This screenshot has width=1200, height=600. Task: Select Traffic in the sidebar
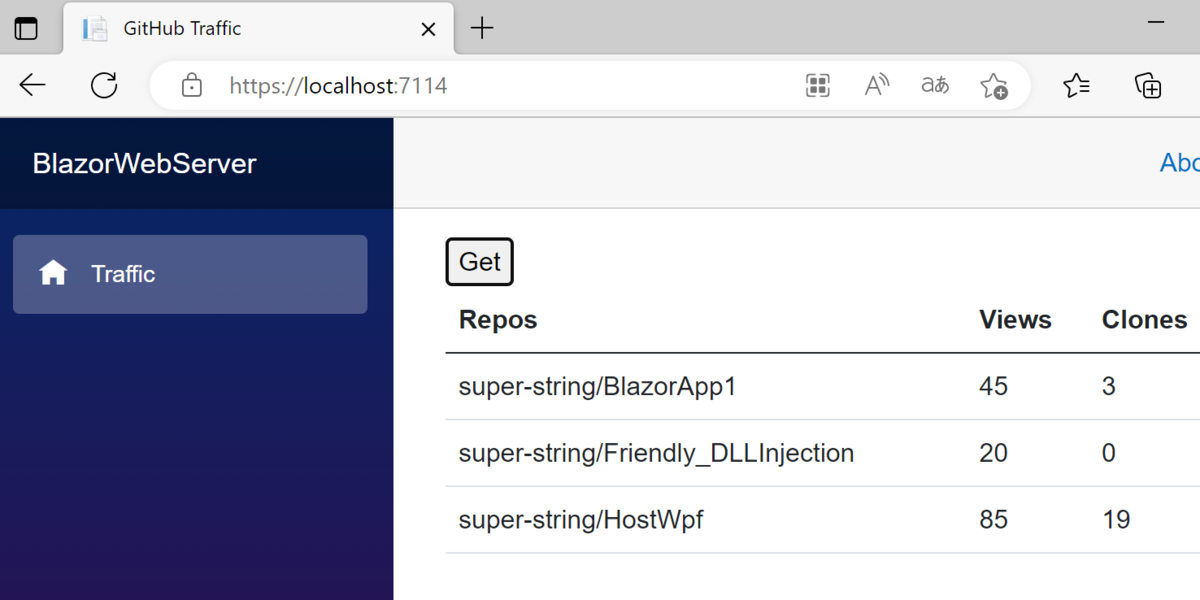click(x=124, y=274)
